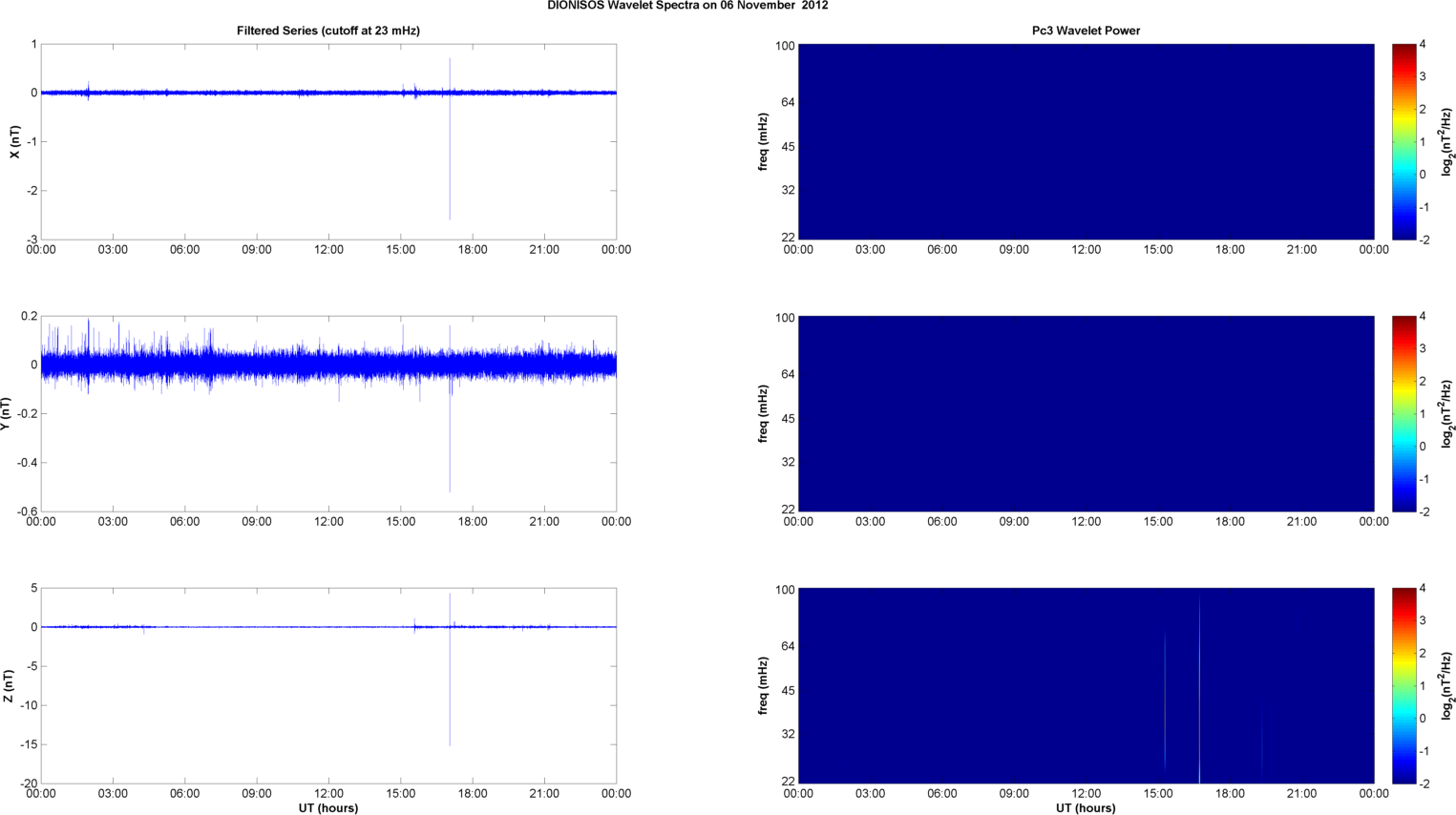Click '64' frequency tick of top wavelet plot
Image resolution: width=1456 pixels, height=815 pixels.
(x=789, y=102)
